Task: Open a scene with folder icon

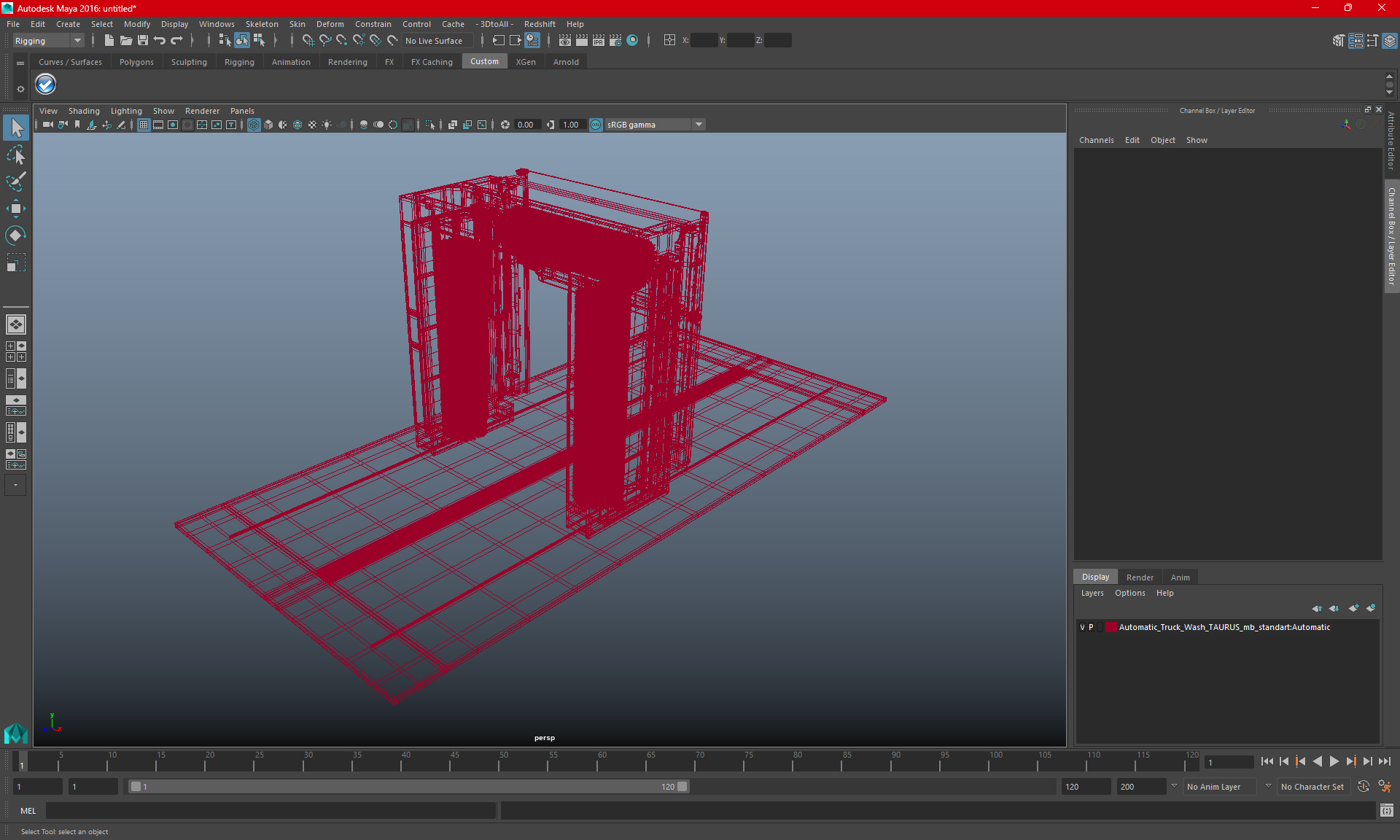Action: (x=125, y=41)
